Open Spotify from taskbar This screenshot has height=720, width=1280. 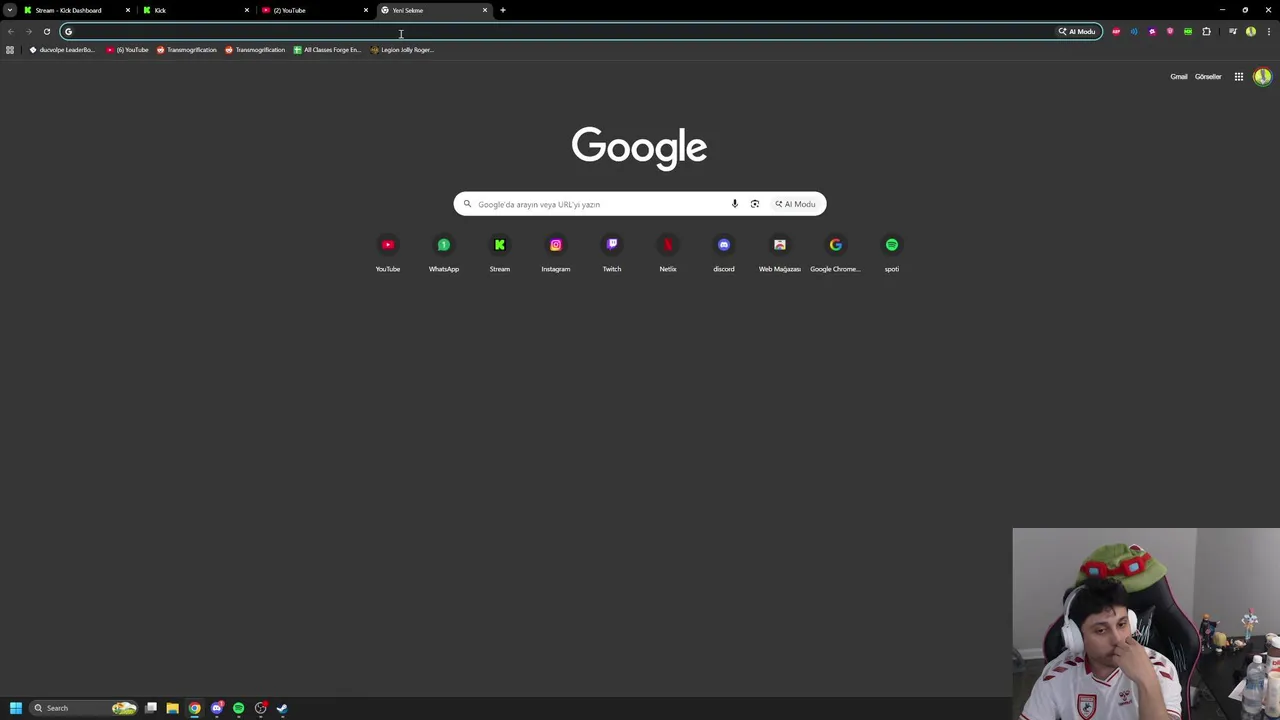tap(238, 708)
